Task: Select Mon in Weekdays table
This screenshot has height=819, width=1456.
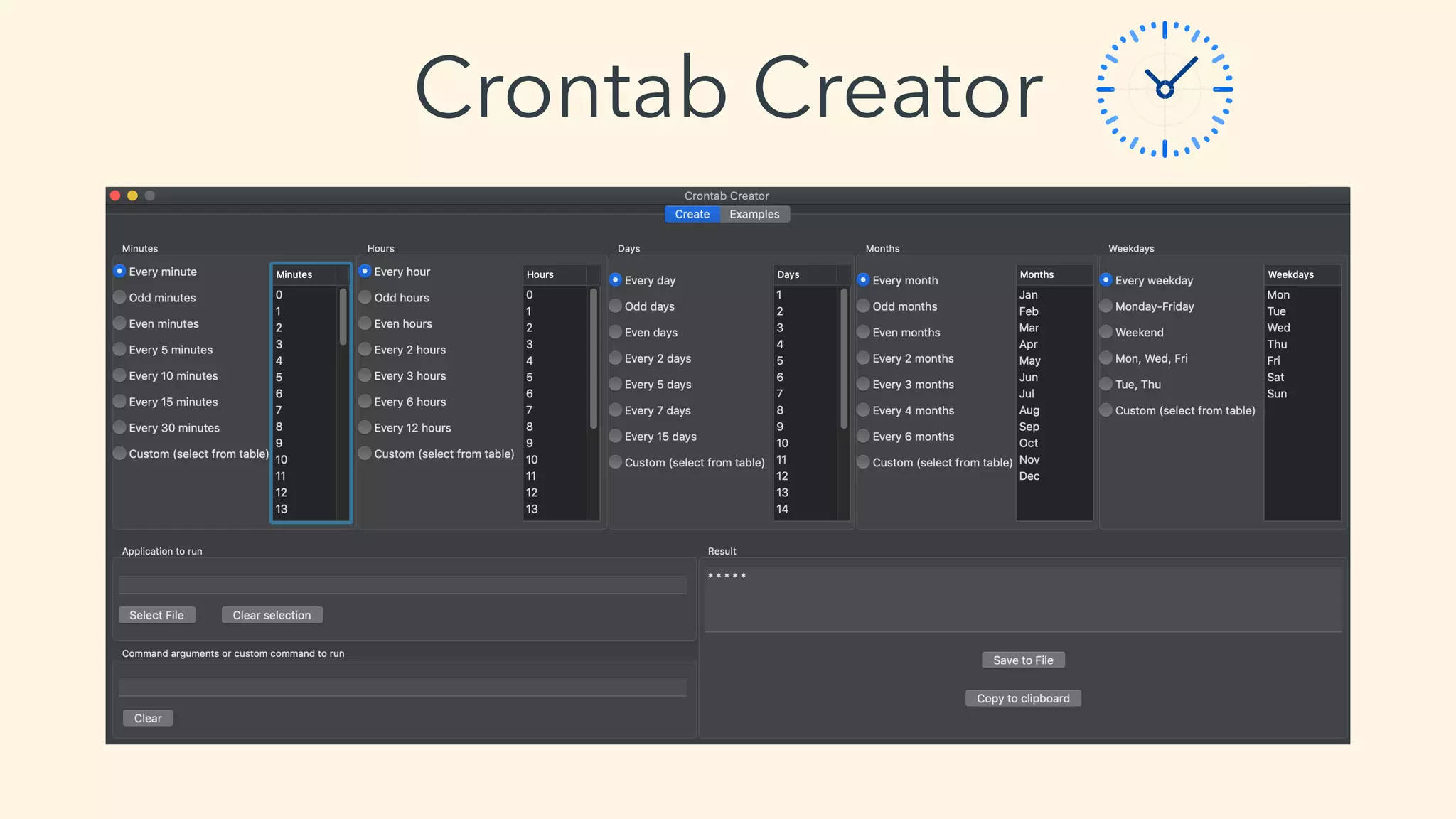Action: pos(1302,294)
